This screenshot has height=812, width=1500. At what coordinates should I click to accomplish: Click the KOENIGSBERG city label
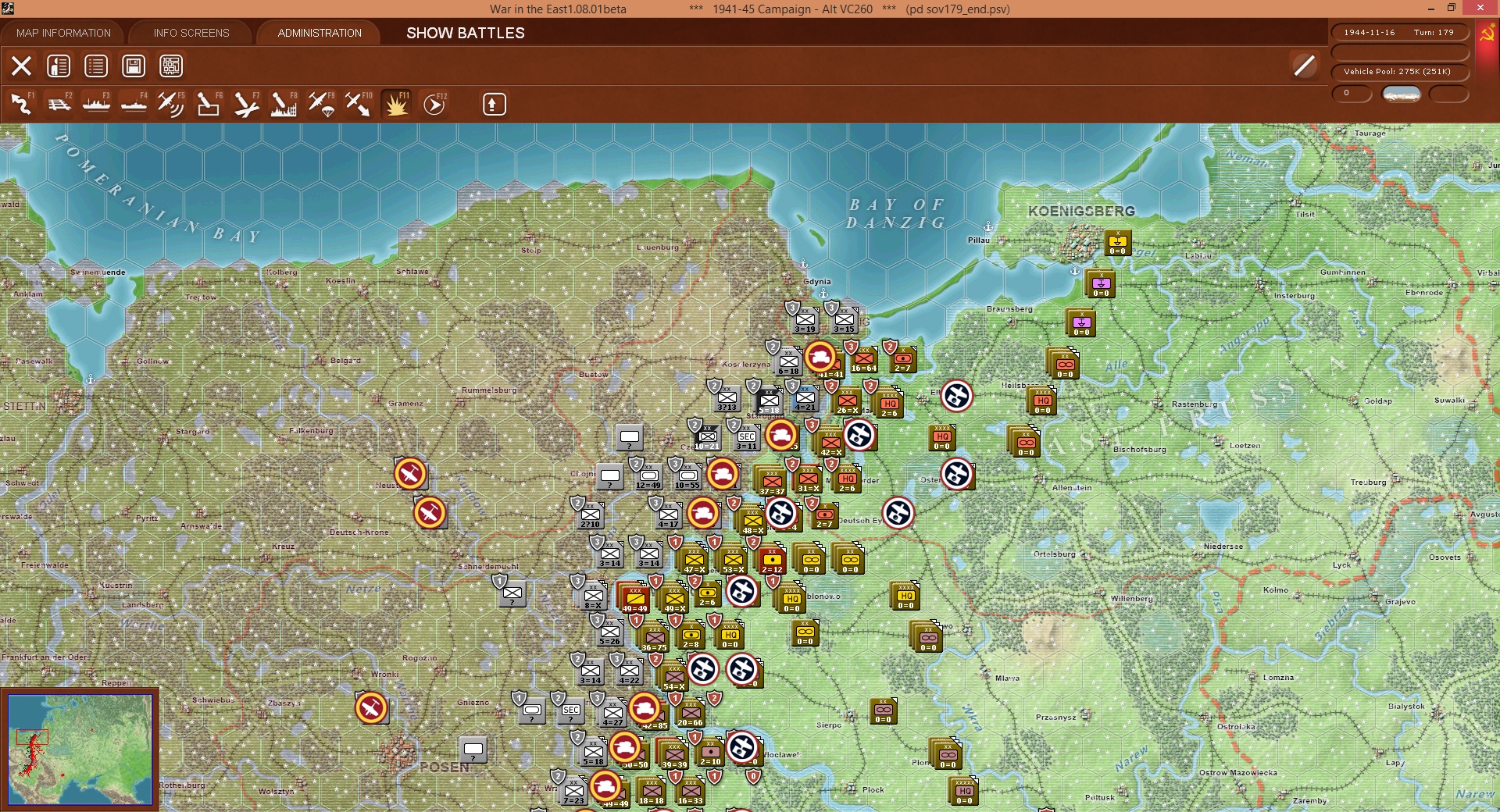click(x=1081, y=212)
